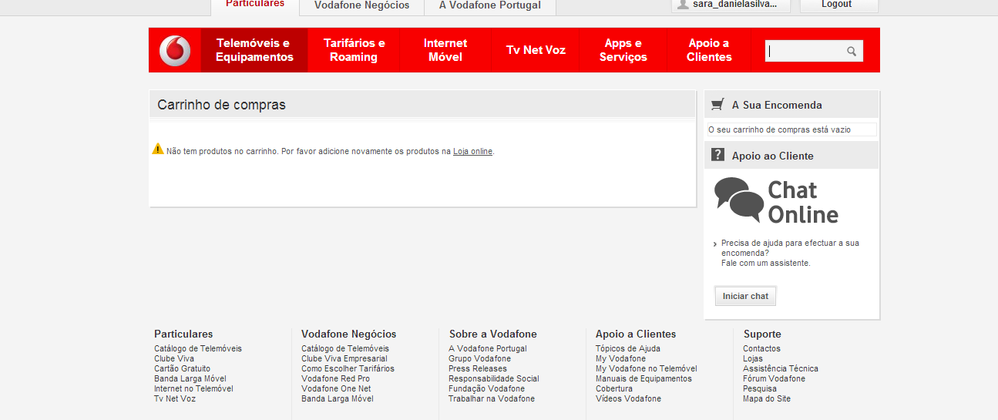998x420 pixels.
Task: Open Telemóveis e Equipamentos menu
Action: 254,50
